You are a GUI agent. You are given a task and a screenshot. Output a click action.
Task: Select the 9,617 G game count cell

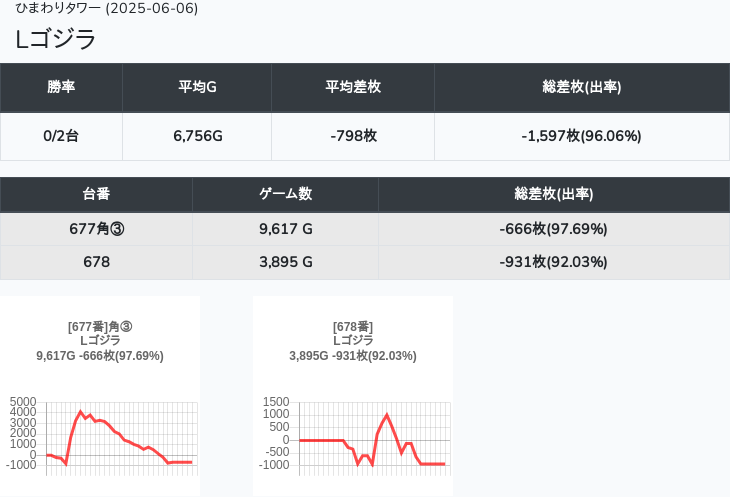[x=285, y=229]
